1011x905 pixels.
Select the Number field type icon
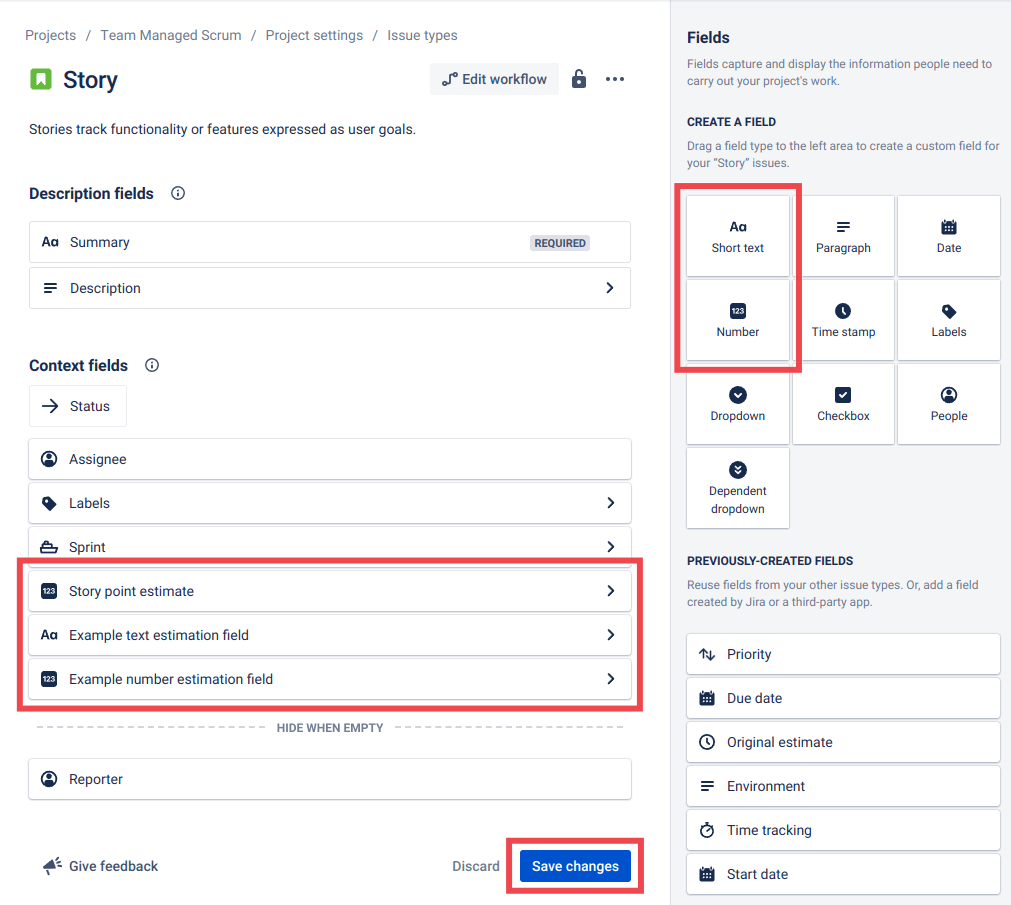coord(737,319)
